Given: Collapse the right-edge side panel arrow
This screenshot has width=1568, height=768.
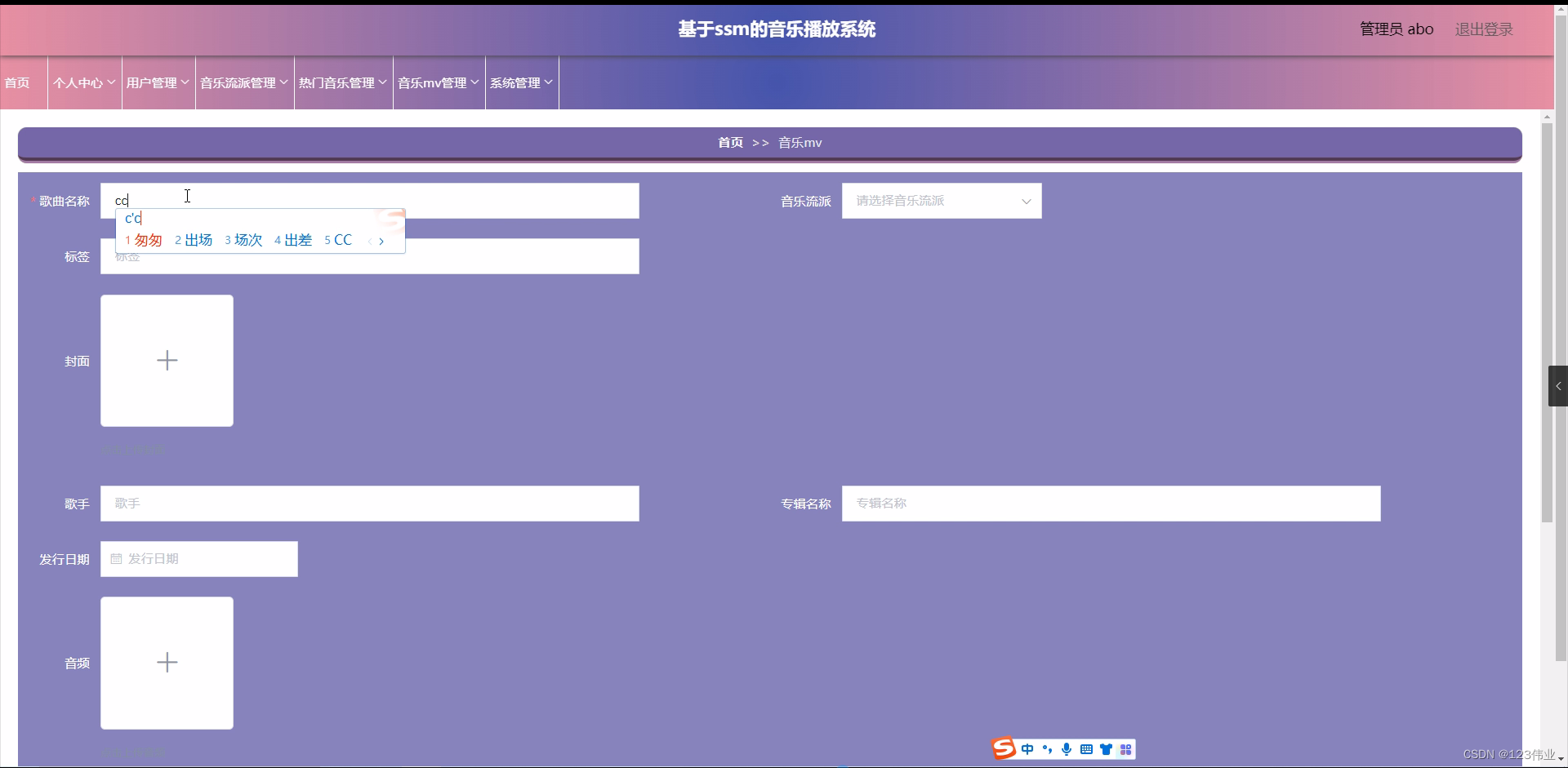Looking at the screenshot, I should click(1558, 386).
